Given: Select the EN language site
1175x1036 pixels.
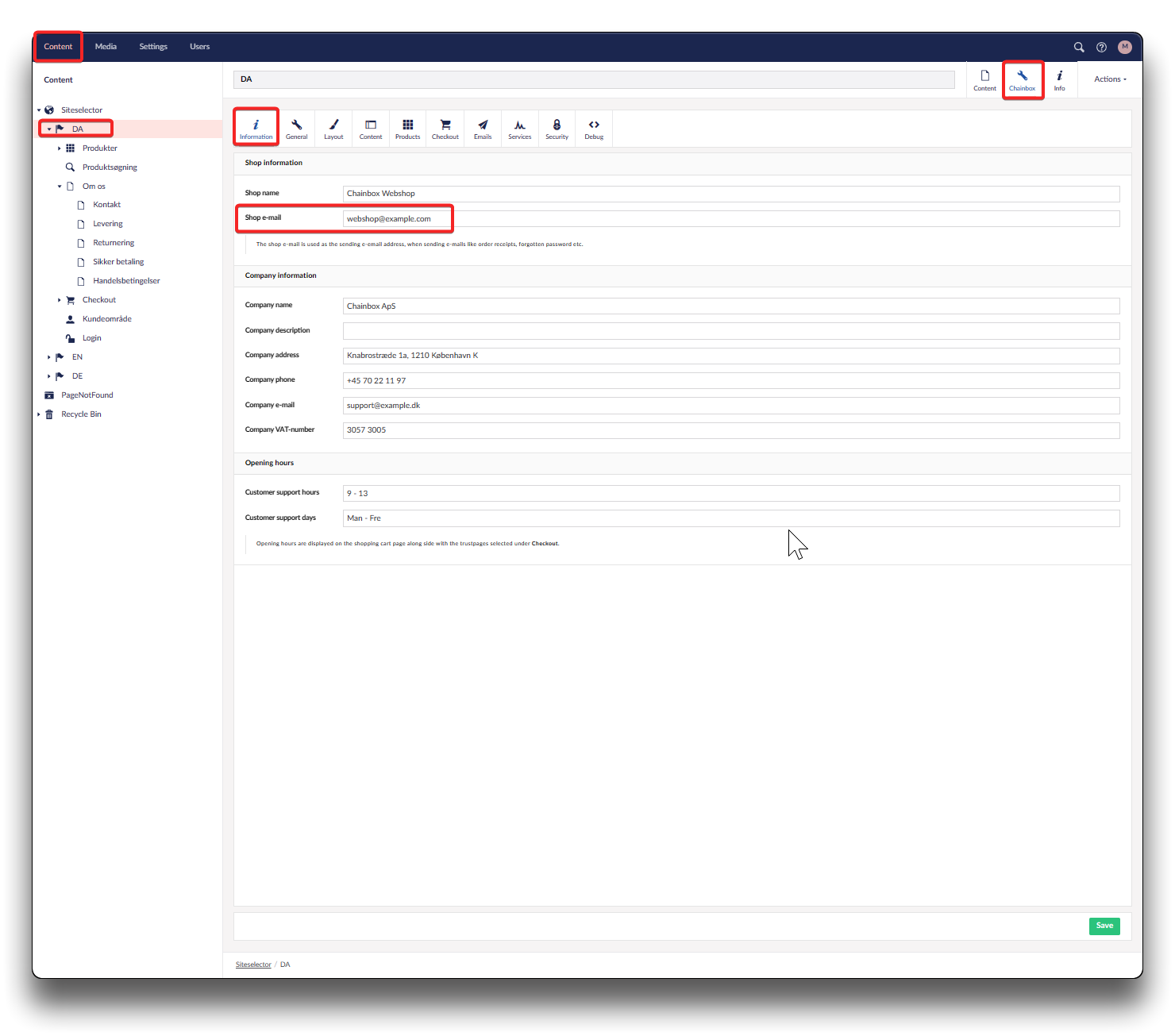Looking at the screenshot, I should [77, 357].
